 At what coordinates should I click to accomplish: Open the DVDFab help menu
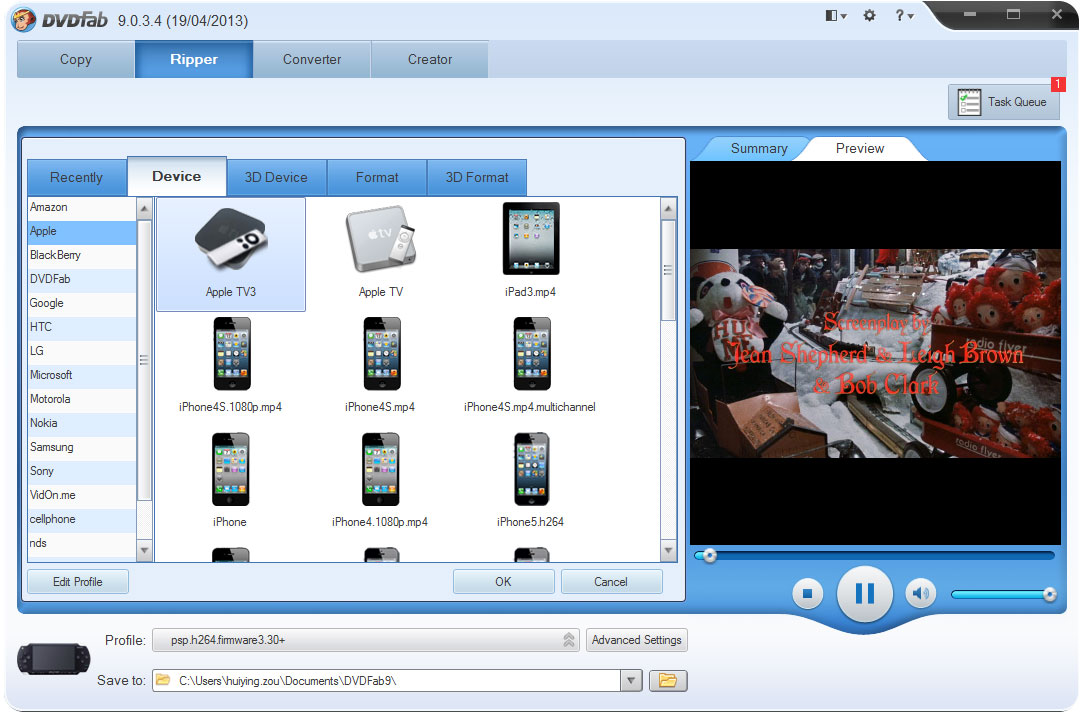point(901,16)
